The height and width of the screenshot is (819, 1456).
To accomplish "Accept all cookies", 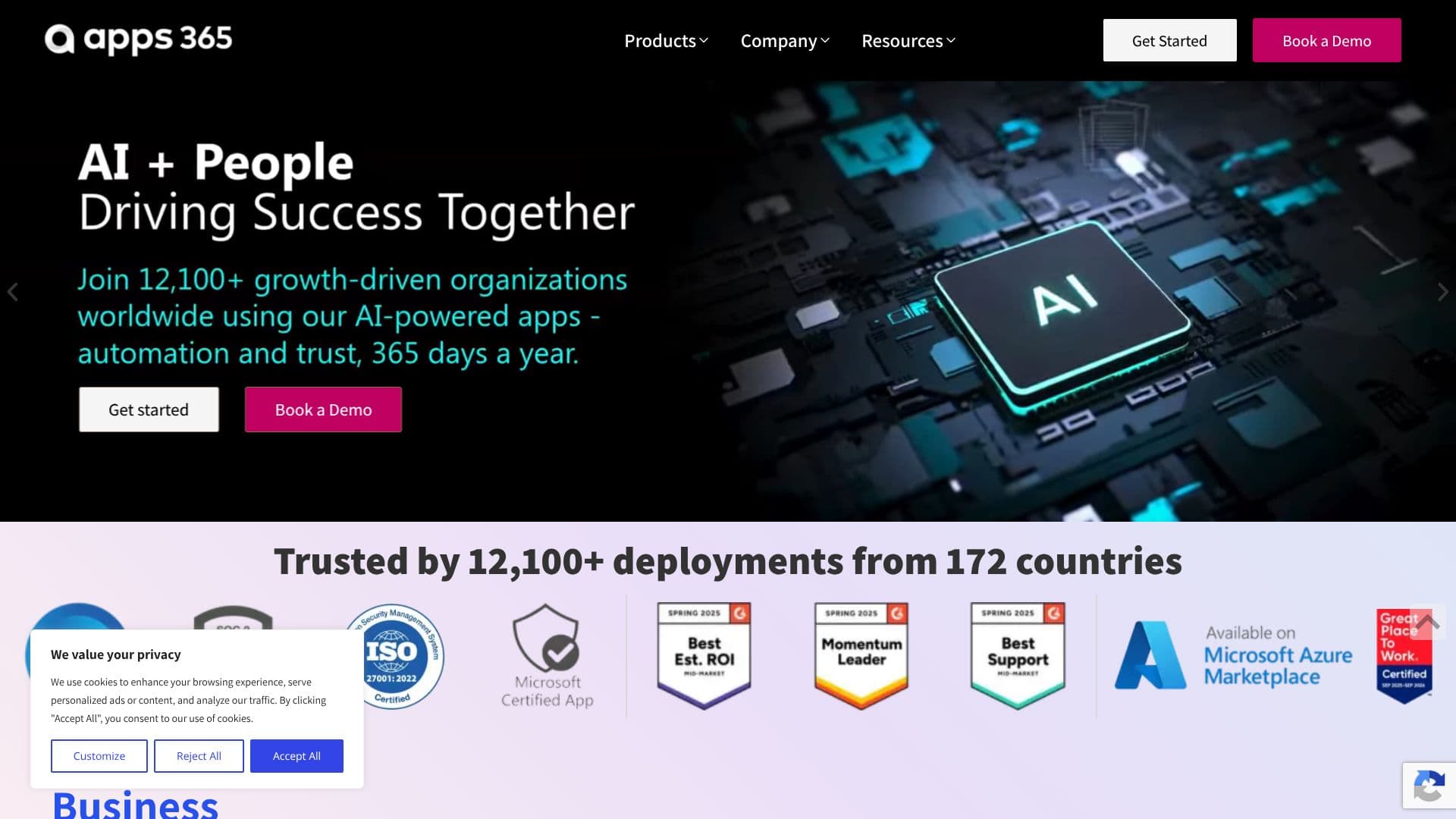I will pyautogui.click(x=297, y=756).
